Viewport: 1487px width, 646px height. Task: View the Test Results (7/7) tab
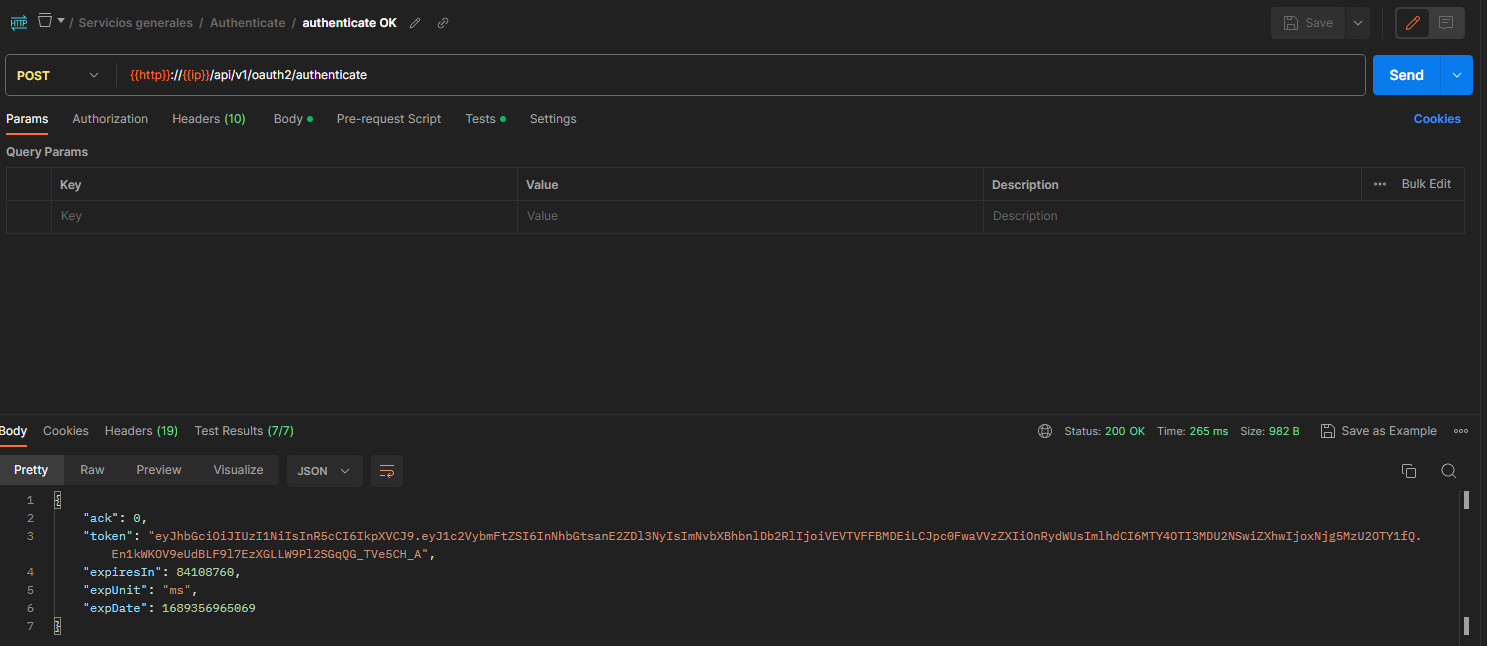click(244, 431)
